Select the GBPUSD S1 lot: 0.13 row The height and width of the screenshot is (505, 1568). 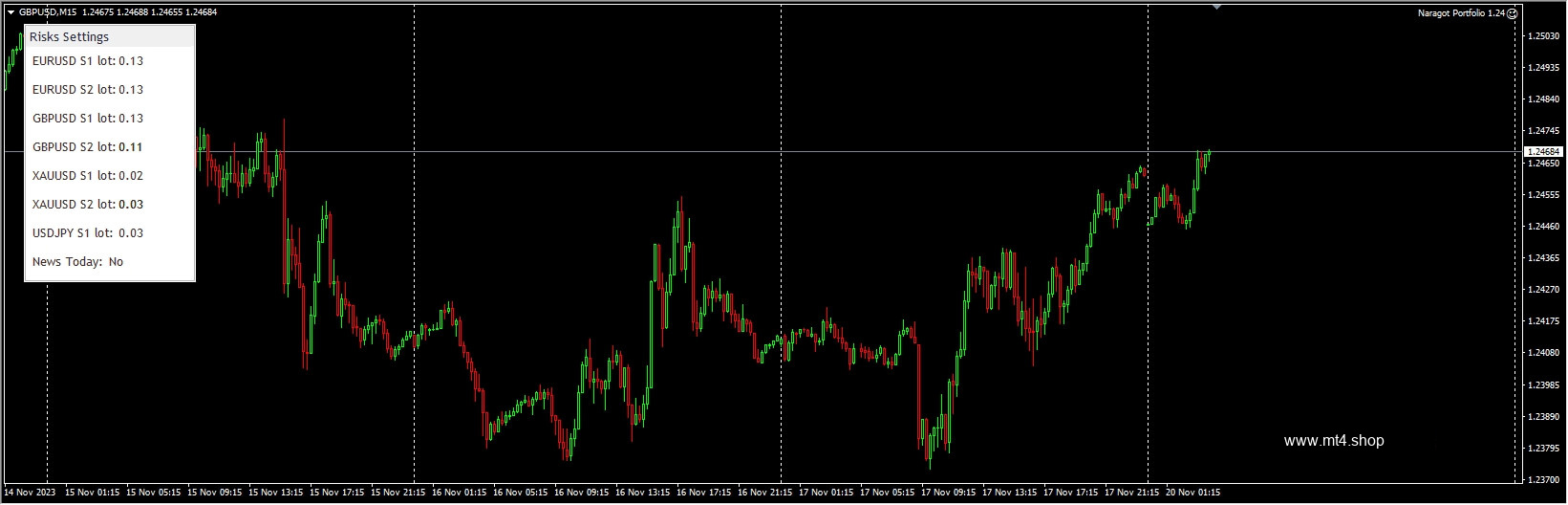click(110, 119)
